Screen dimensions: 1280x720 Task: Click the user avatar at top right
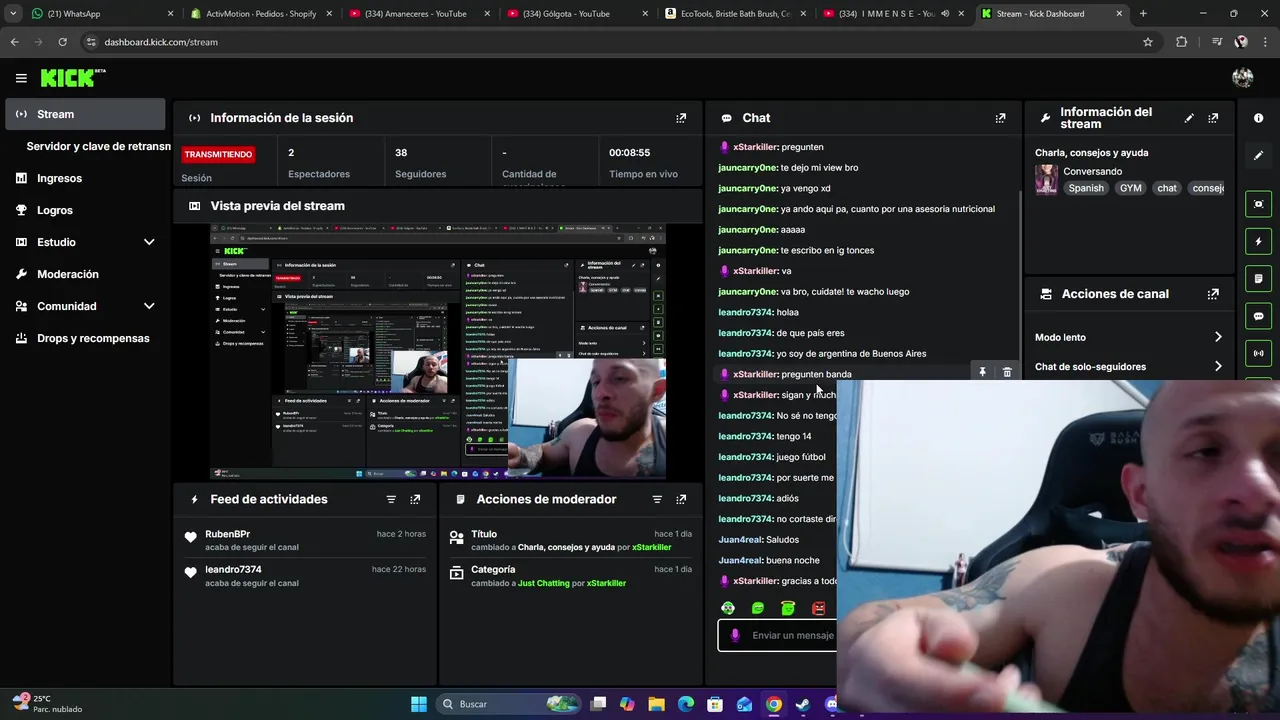[1243, 78]
